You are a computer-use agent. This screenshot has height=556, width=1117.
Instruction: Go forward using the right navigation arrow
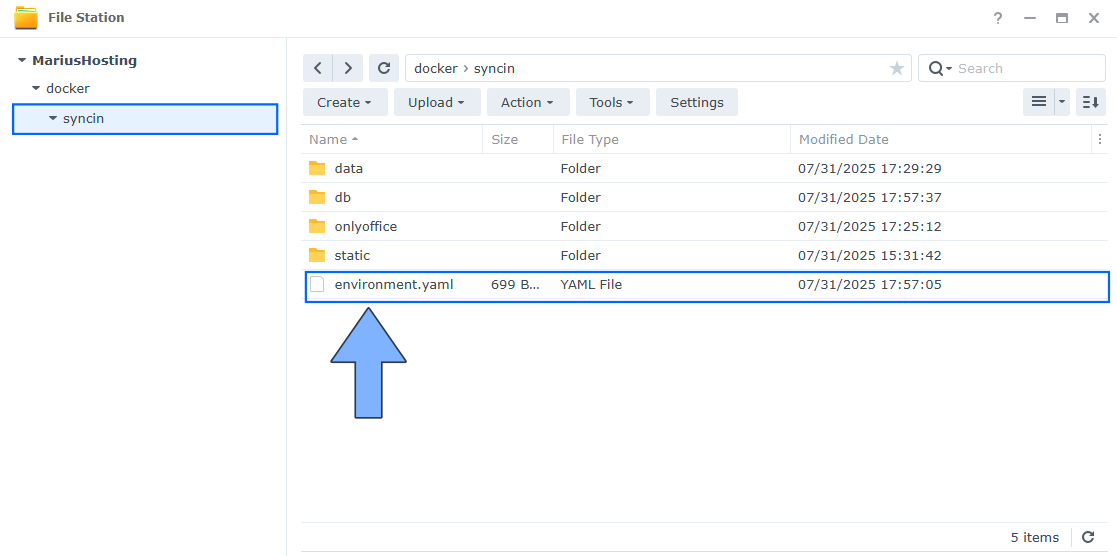348,68
